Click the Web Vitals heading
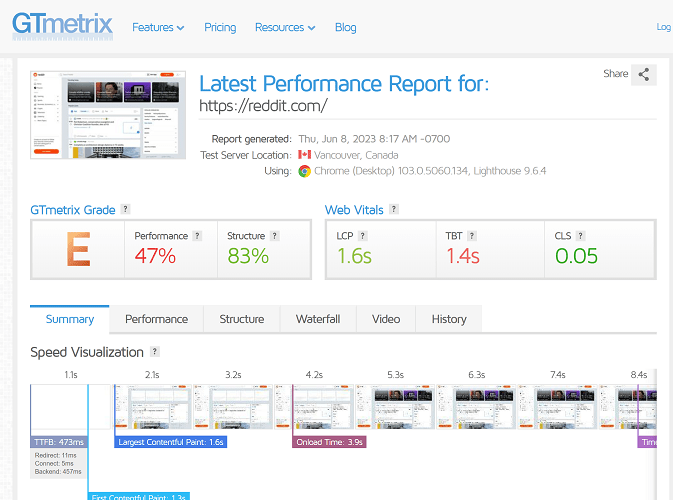Viewport: 673px width, 500px height. [x=354, y=210]
